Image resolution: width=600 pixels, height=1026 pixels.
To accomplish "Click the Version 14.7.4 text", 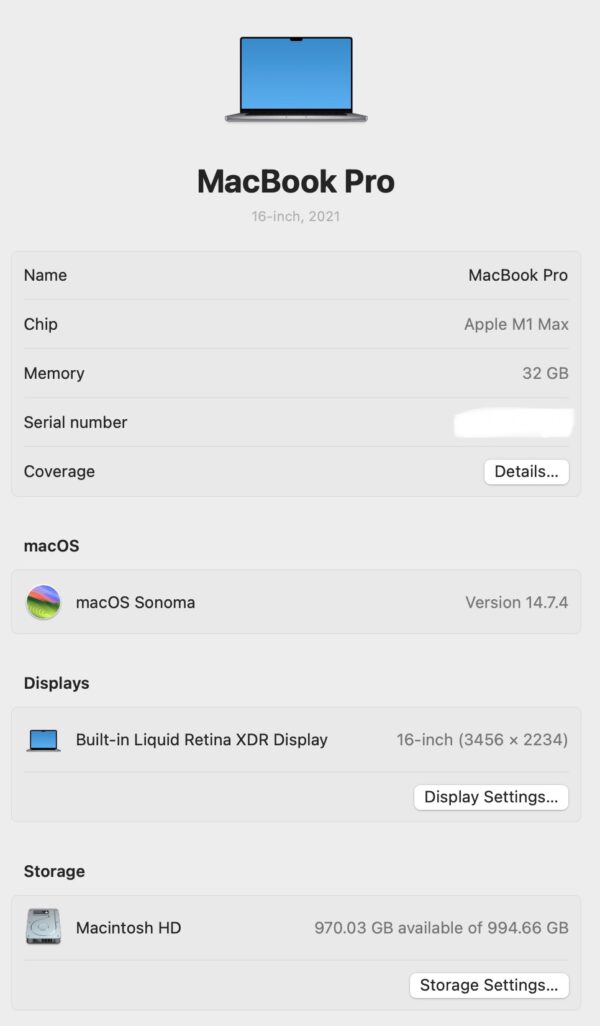I will click(516, 603).
